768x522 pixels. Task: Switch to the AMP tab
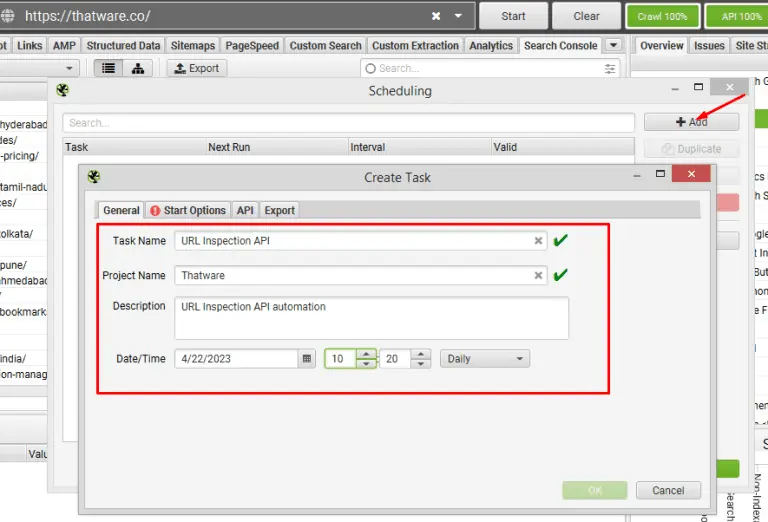(64, 46)
